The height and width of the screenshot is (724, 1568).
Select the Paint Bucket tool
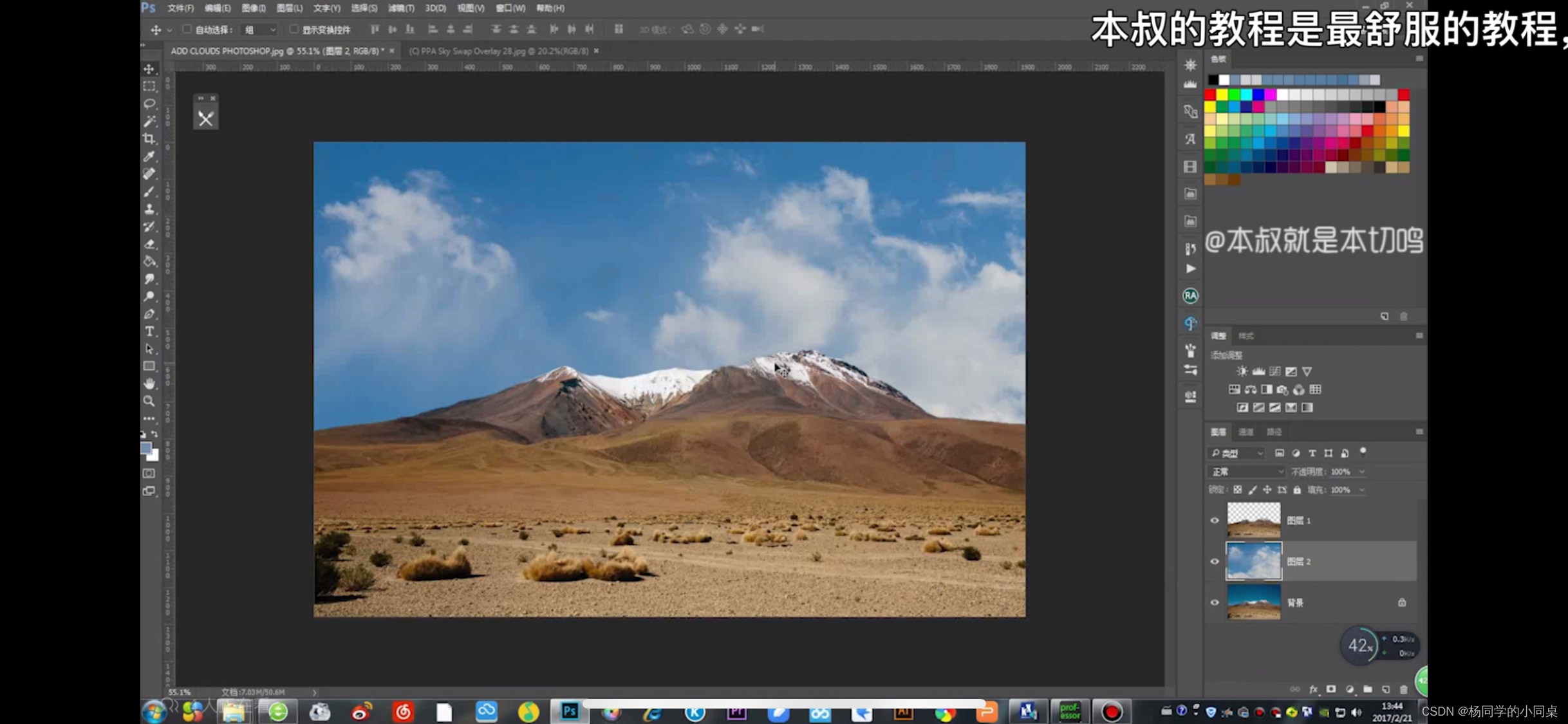149,261
